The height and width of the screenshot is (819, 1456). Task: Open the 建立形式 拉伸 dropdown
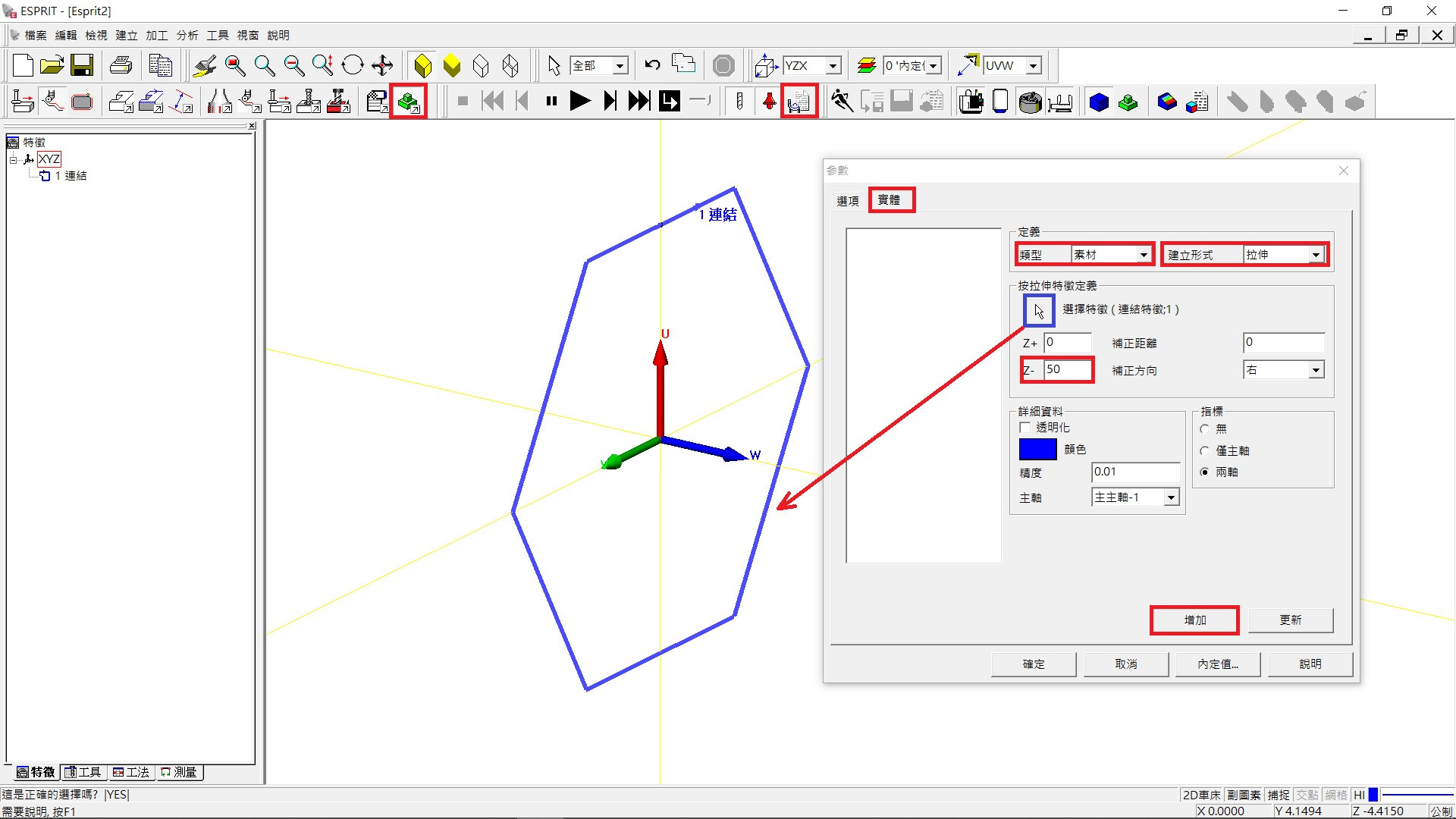point(1316,255)
